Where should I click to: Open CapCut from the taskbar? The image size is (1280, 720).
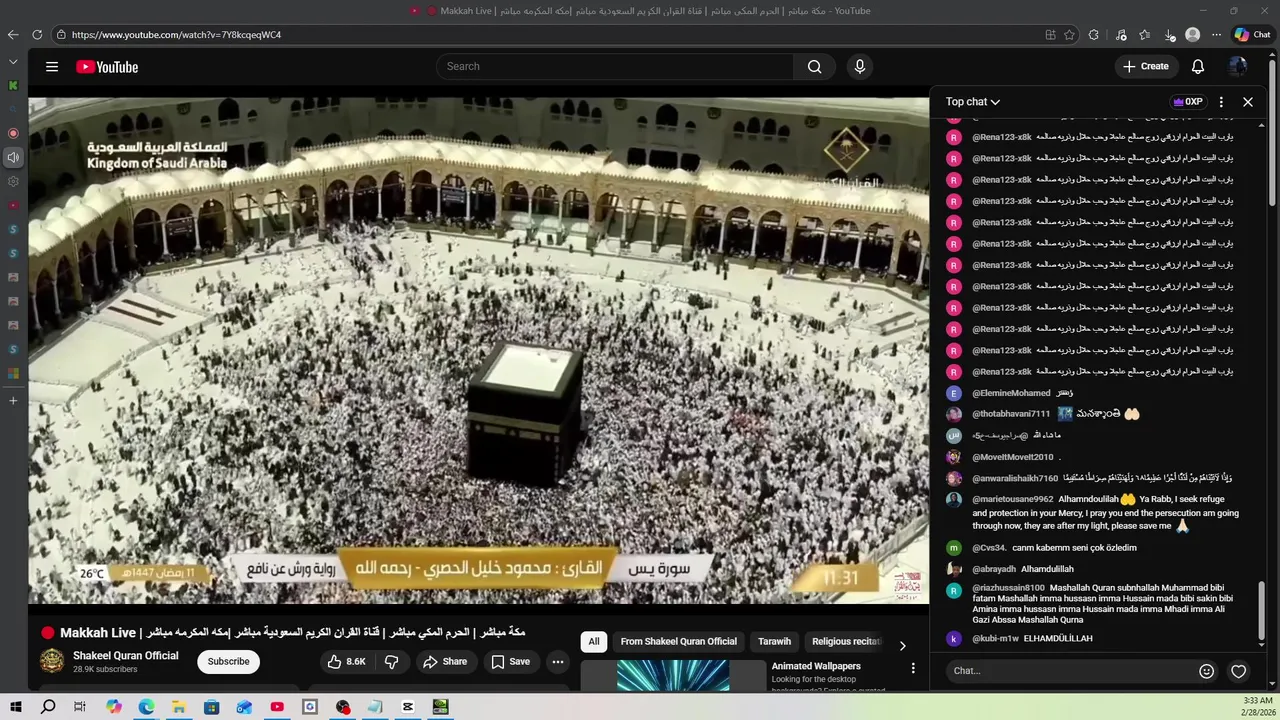pyautogui.click(x=408, y=707)
